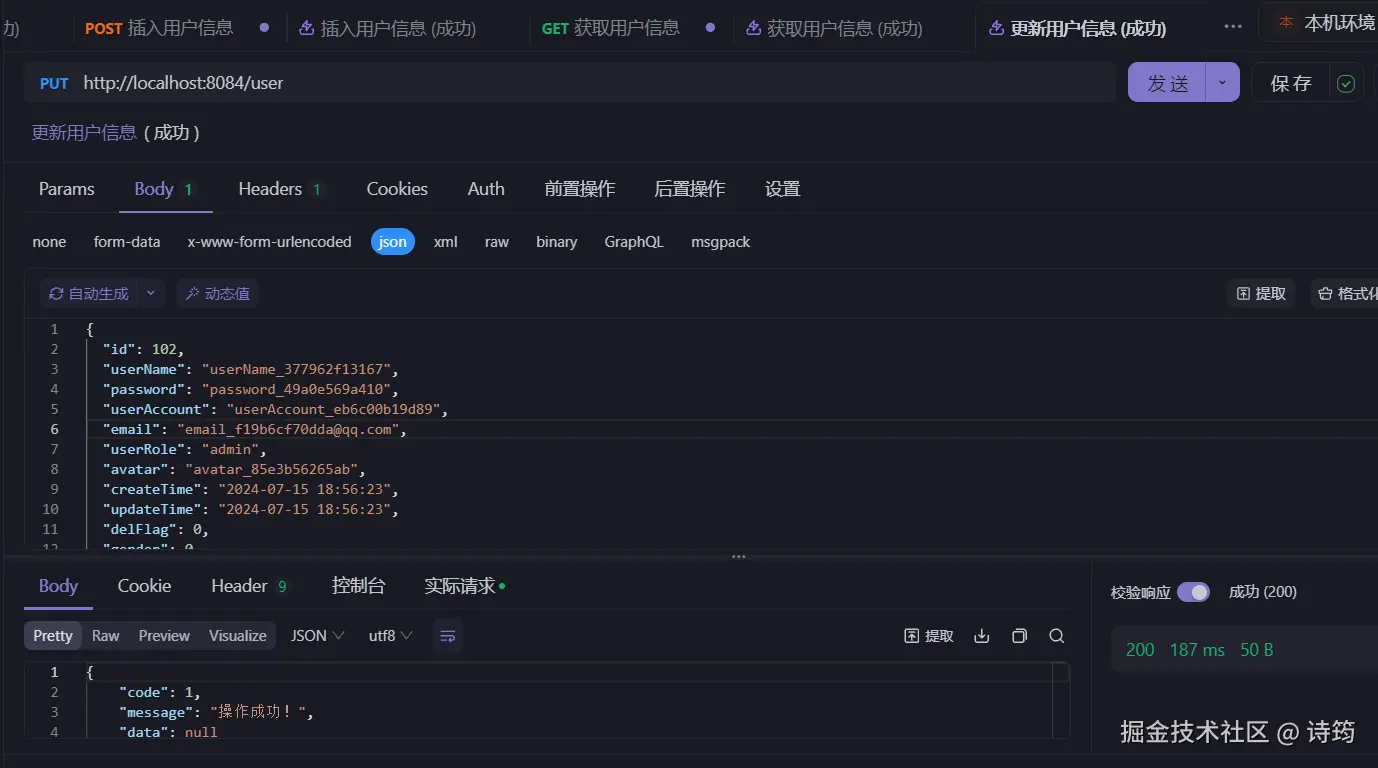This screenshot has height=768, width=1378.
Task: Select the json body type
Action: click(393, 242)
